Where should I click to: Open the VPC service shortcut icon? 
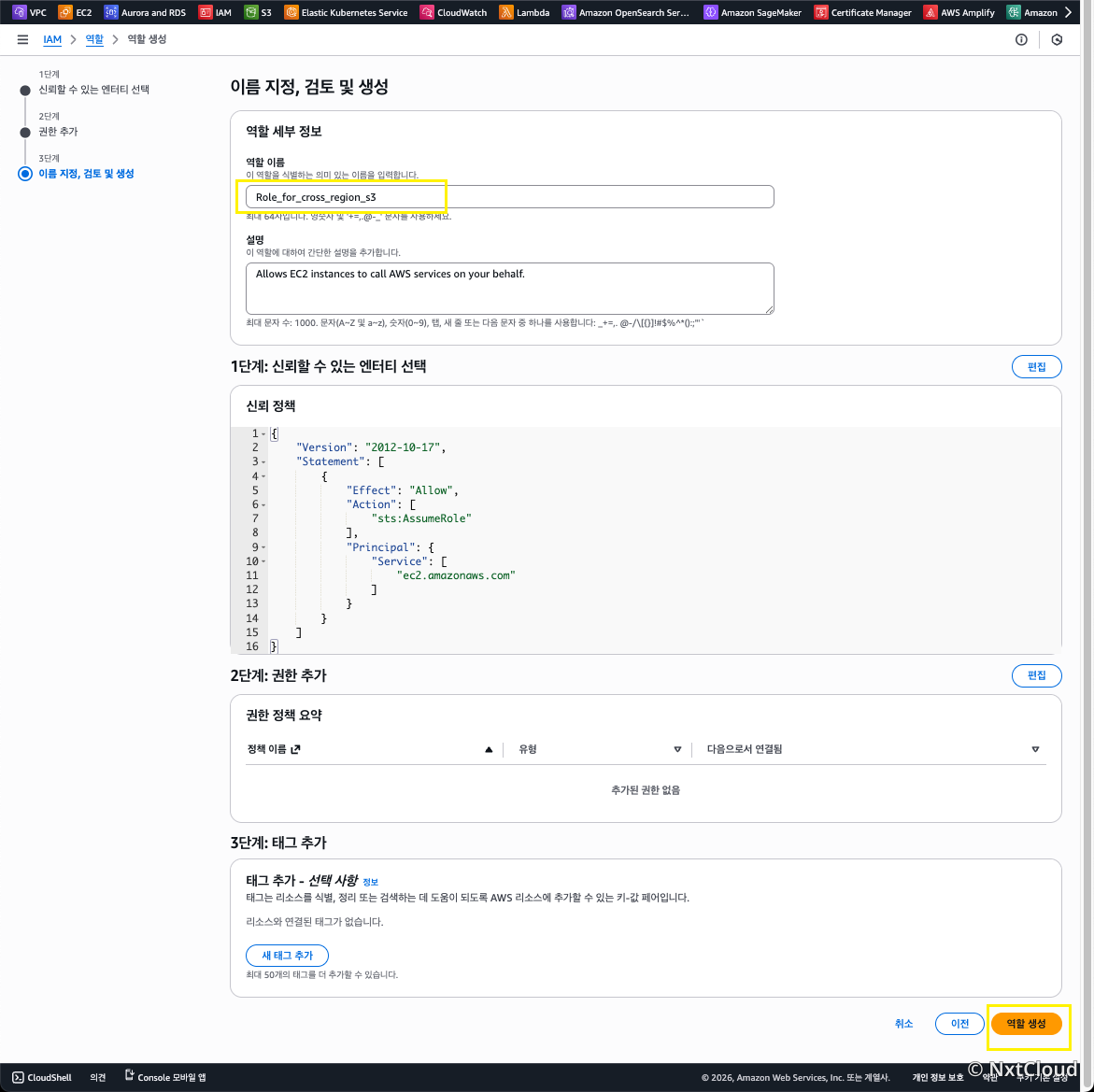[x=20, y=12]
